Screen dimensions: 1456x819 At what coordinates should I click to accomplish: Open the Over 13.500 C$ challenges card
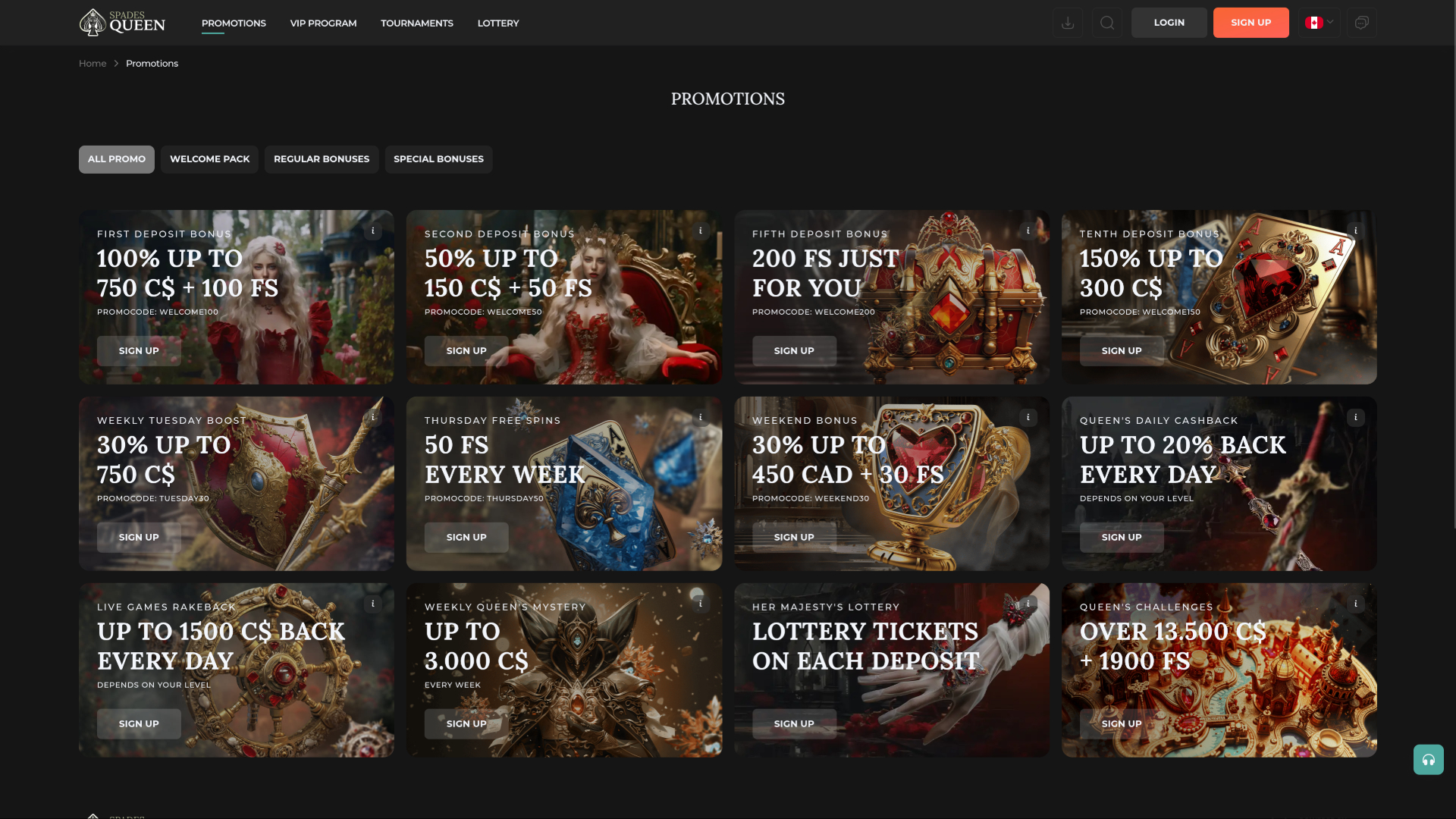[x=1219, y=670]
